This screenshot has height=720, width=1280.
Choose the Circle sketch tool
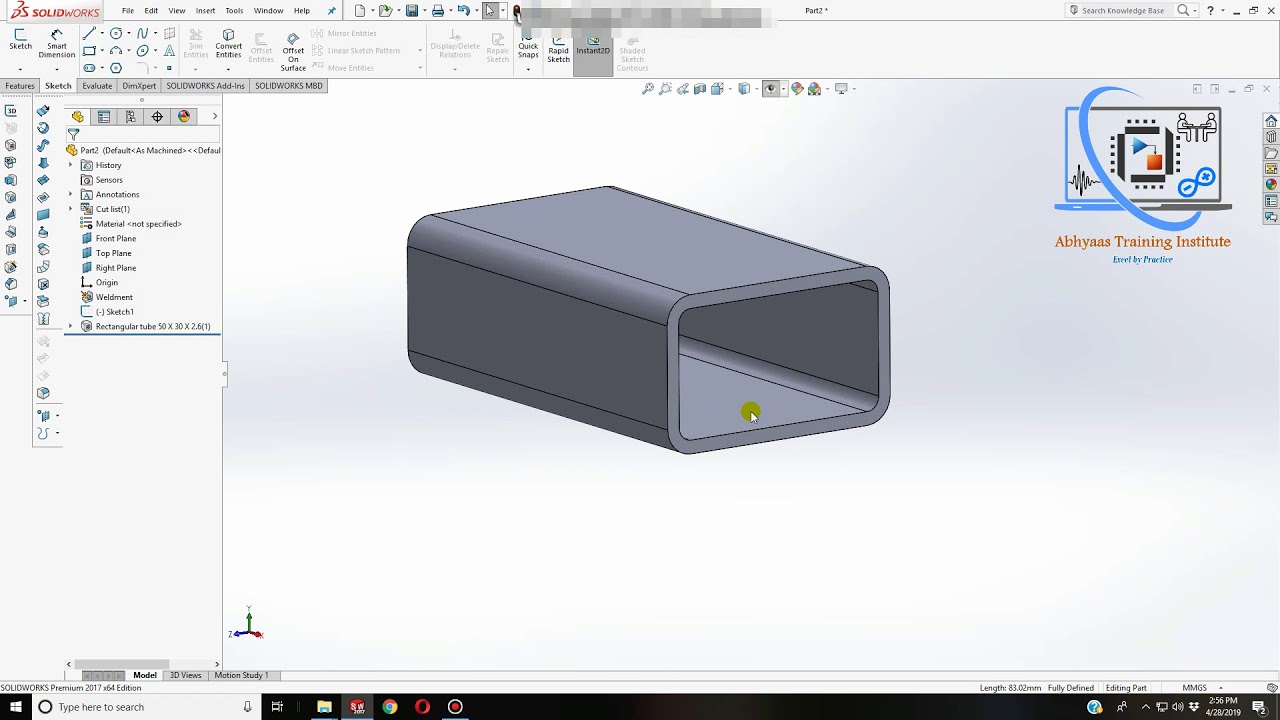point(116,33)
